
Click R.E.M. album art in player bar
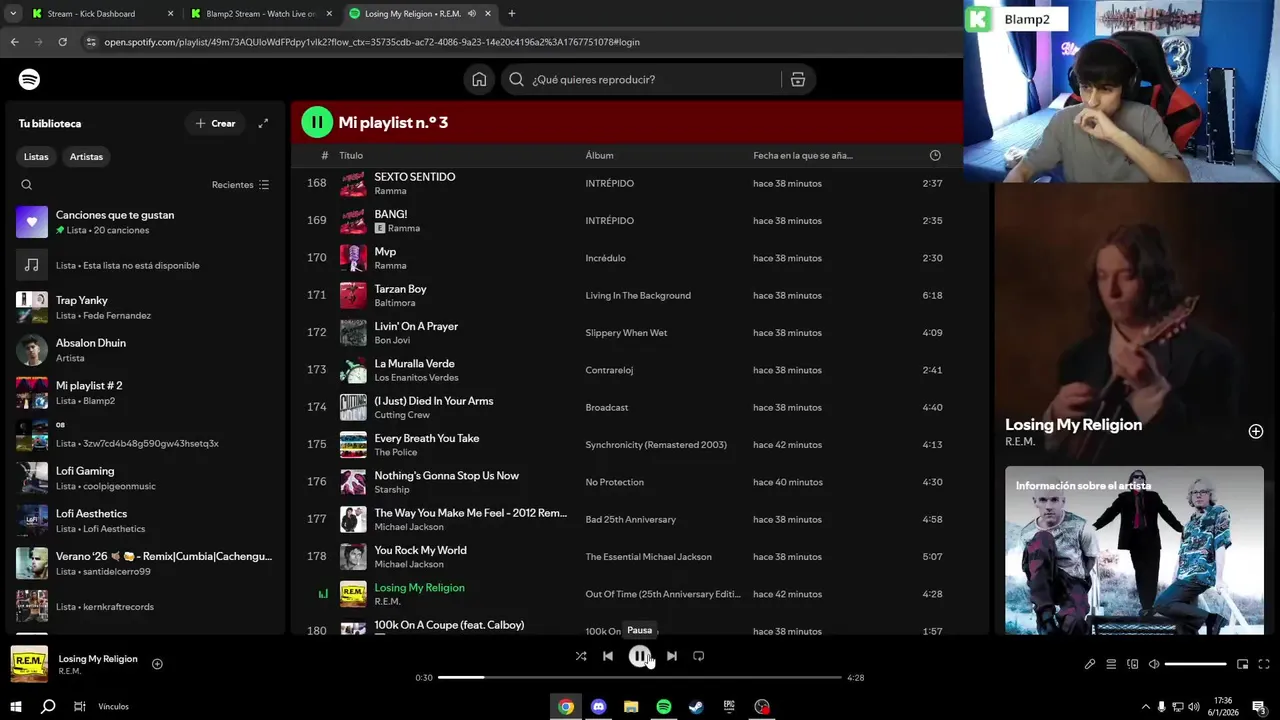[x=29, y=664]
